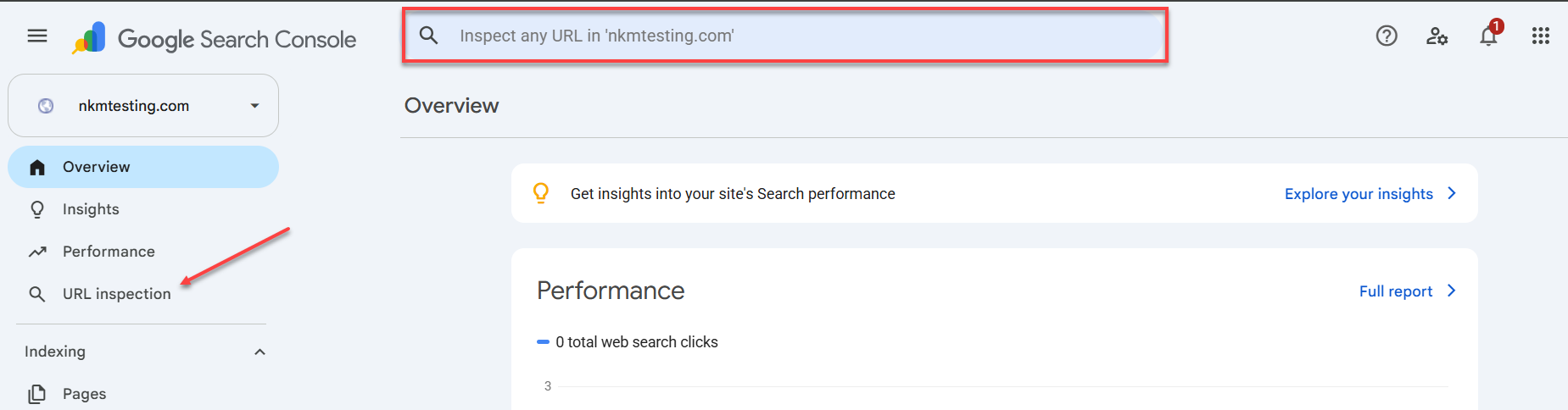
Task: Select Performance in the sidebar
Action: pos(143,252)
